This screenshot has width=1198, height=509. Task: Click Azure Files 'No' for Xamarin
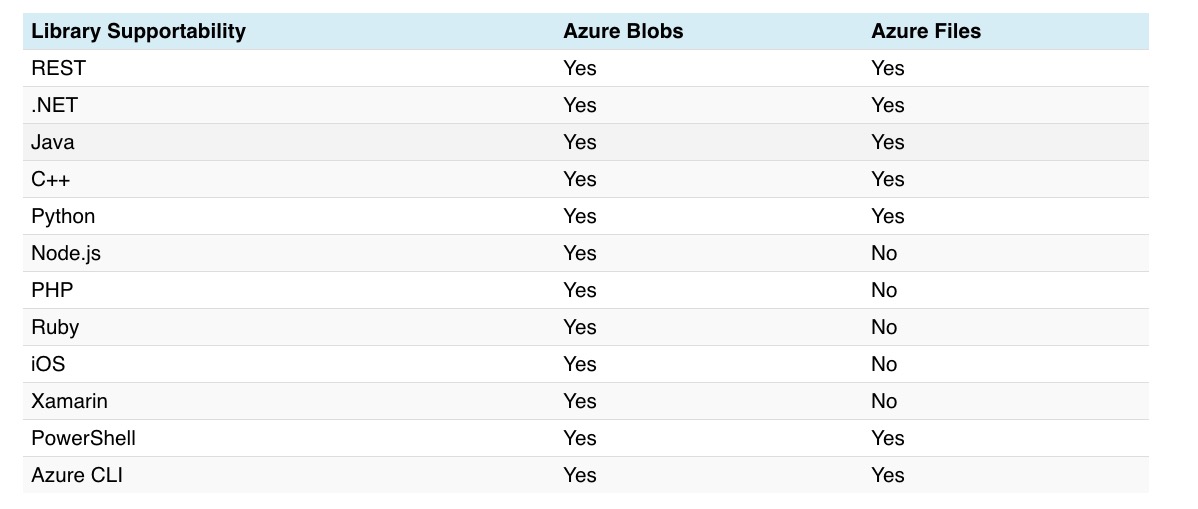tap(884, 401)
